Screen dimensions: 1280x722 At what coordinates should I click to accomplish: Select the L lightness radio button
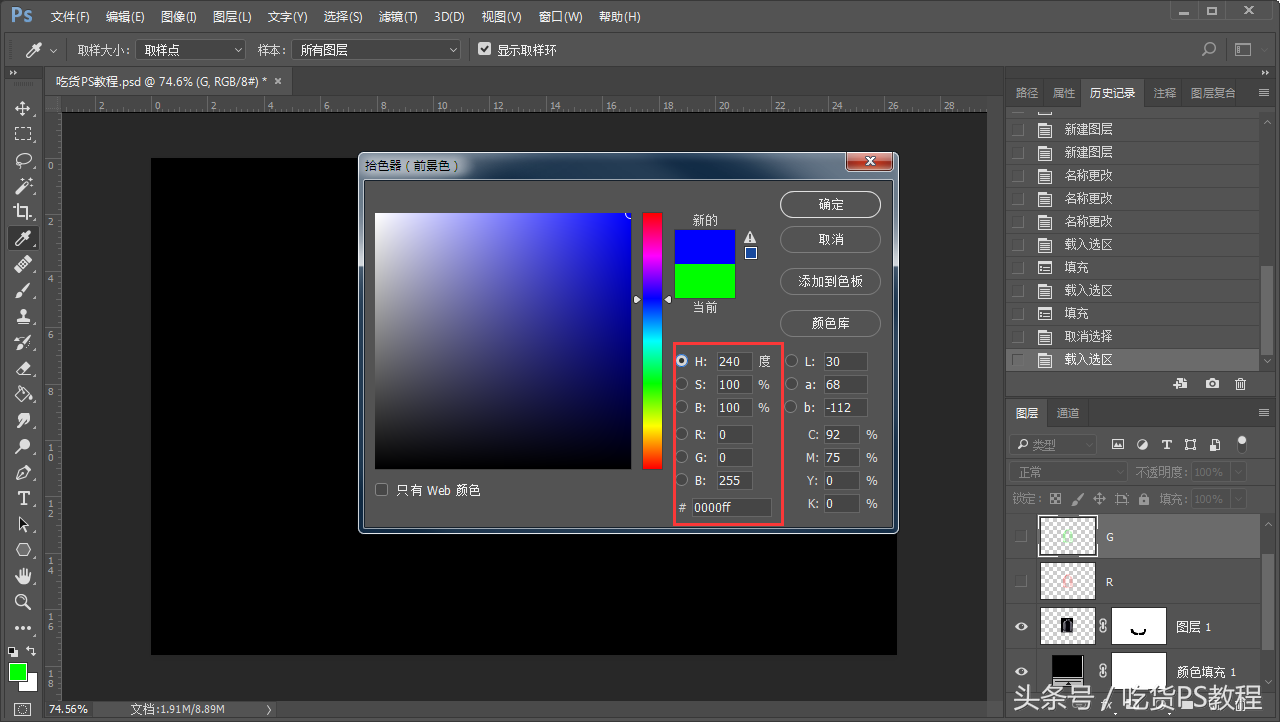792,361
